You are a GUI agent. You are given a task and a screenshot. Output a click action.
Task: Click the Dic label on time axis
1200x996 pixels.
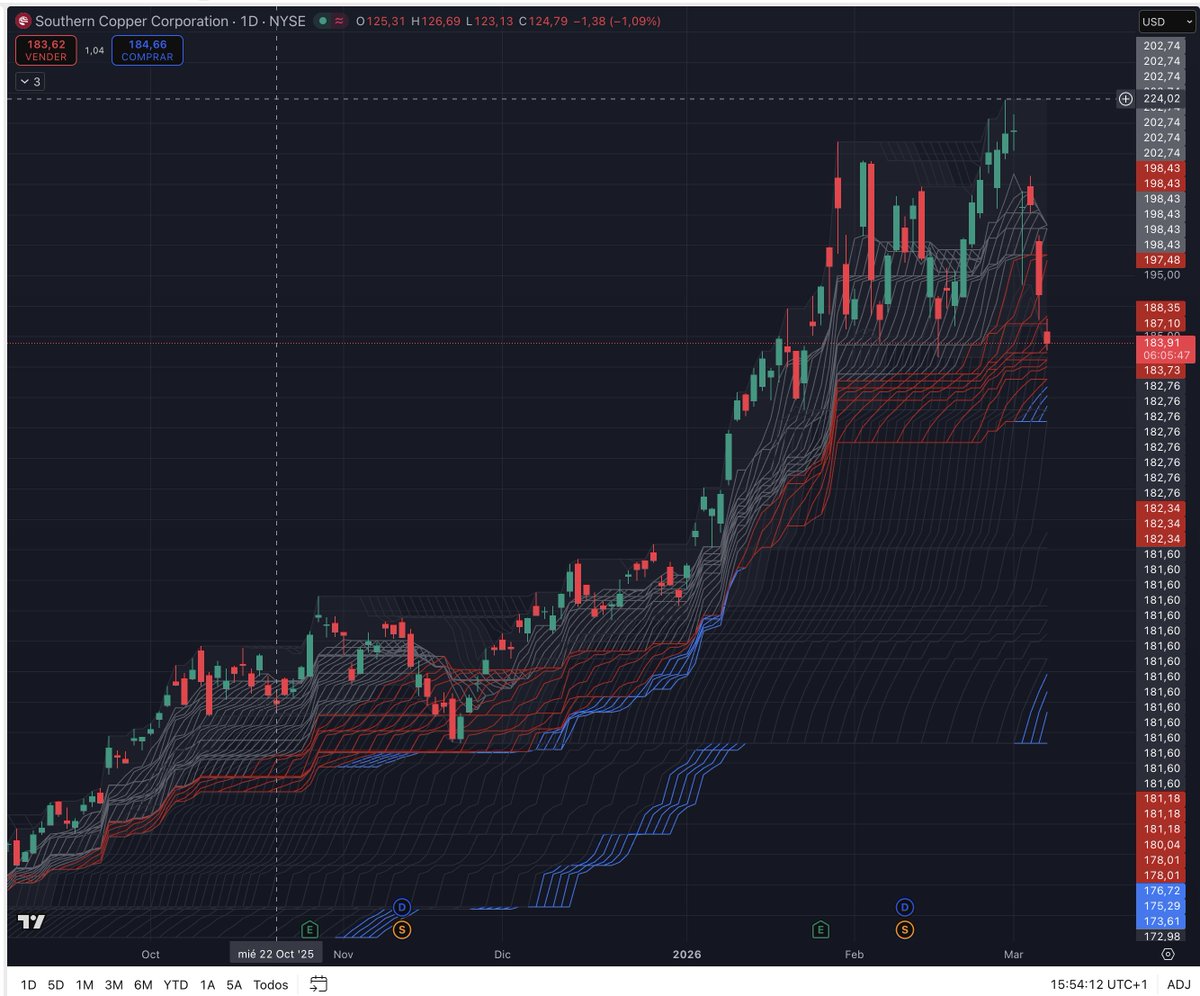coord(502,954)
